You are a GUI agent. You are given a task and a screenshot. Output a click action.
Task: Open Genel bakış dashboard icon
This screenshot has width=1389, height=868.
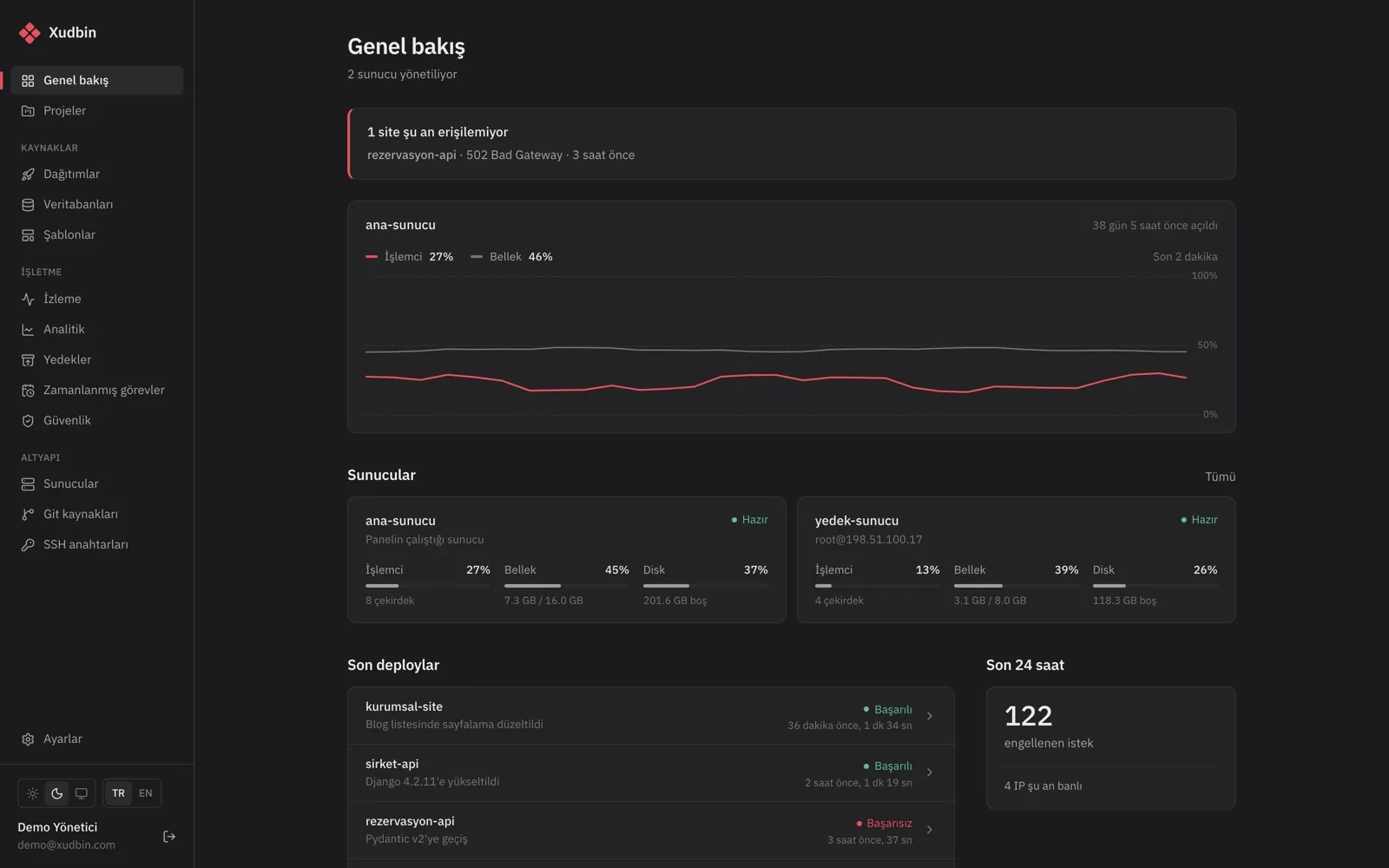pyautogui.click(x=28, y=81)
